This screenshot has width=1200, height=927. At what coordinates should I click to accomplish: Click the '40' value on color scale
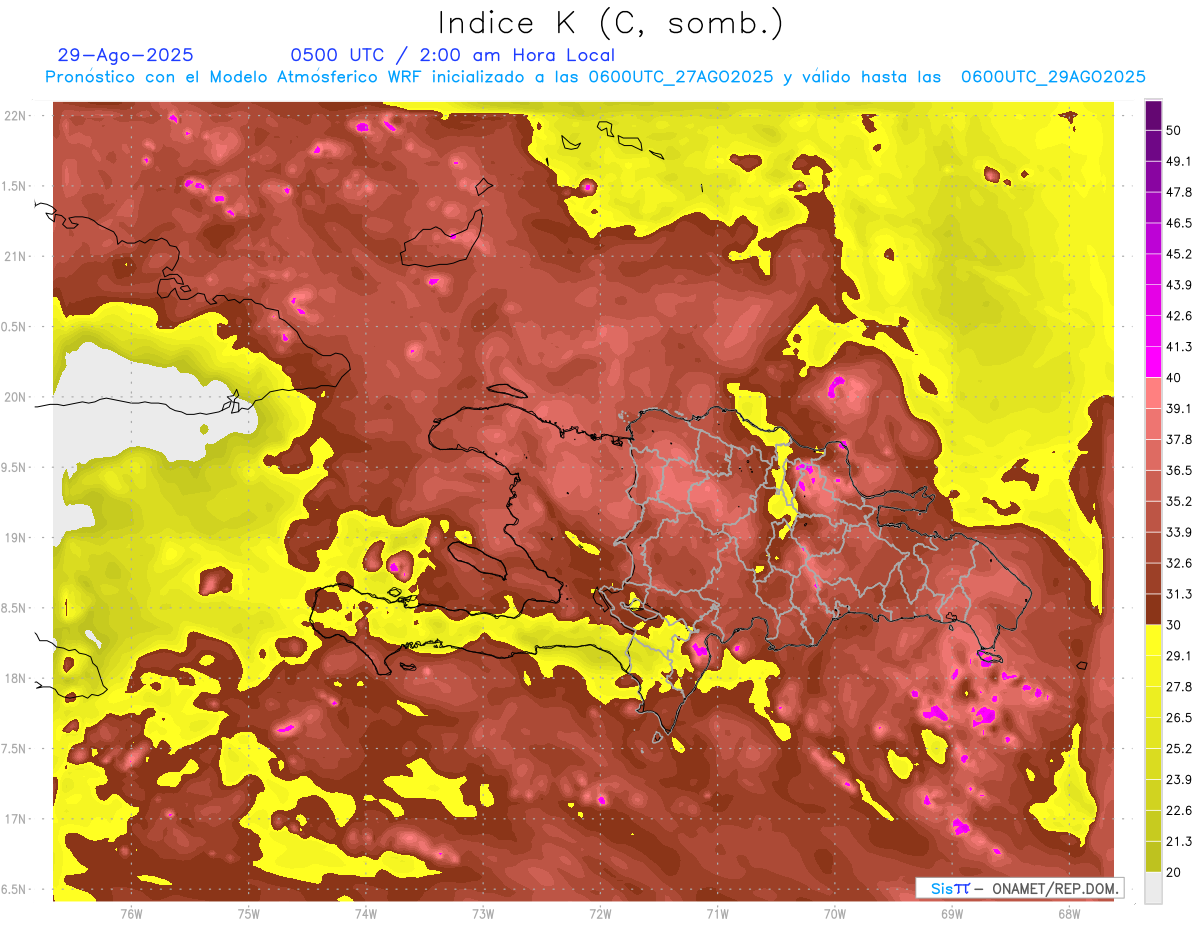point(1173,378)
